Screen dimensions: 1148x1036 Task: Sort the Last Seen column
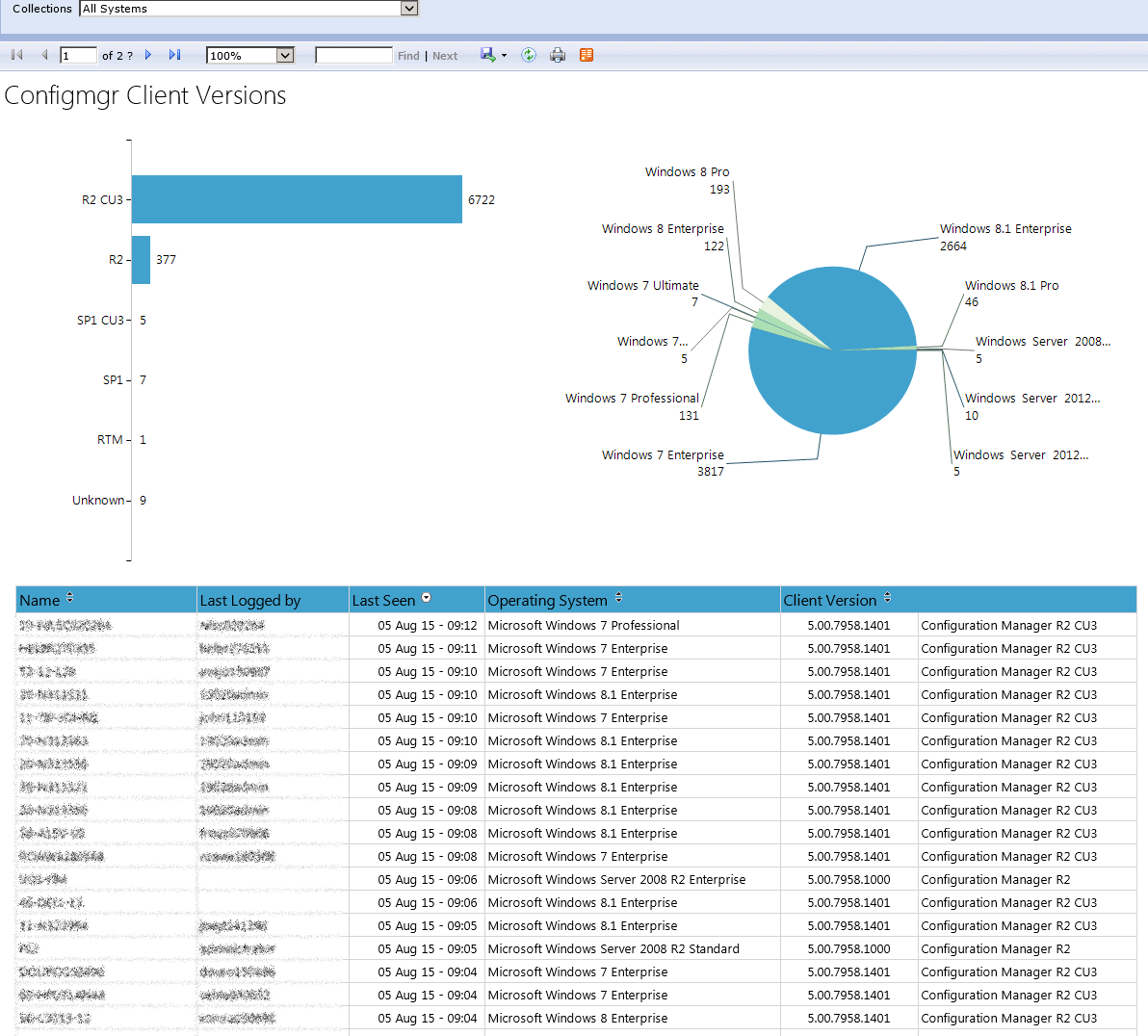[x=426, y=599]
